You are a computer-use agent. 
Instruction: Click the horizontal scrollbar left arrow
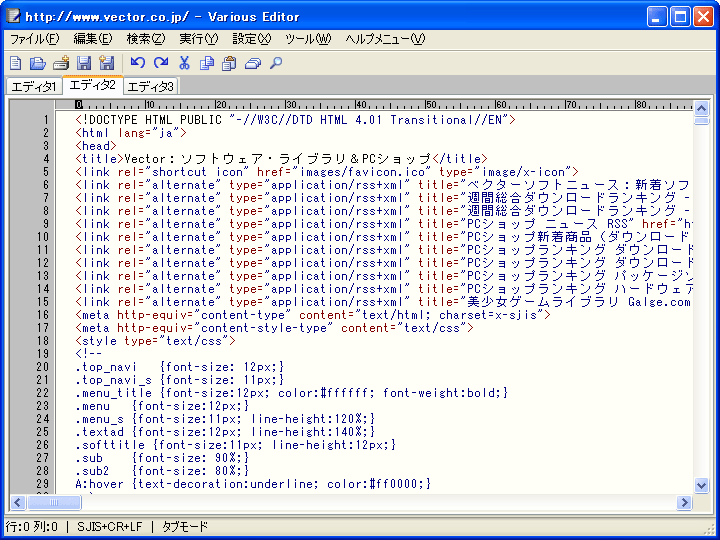(x=18, y=502)
